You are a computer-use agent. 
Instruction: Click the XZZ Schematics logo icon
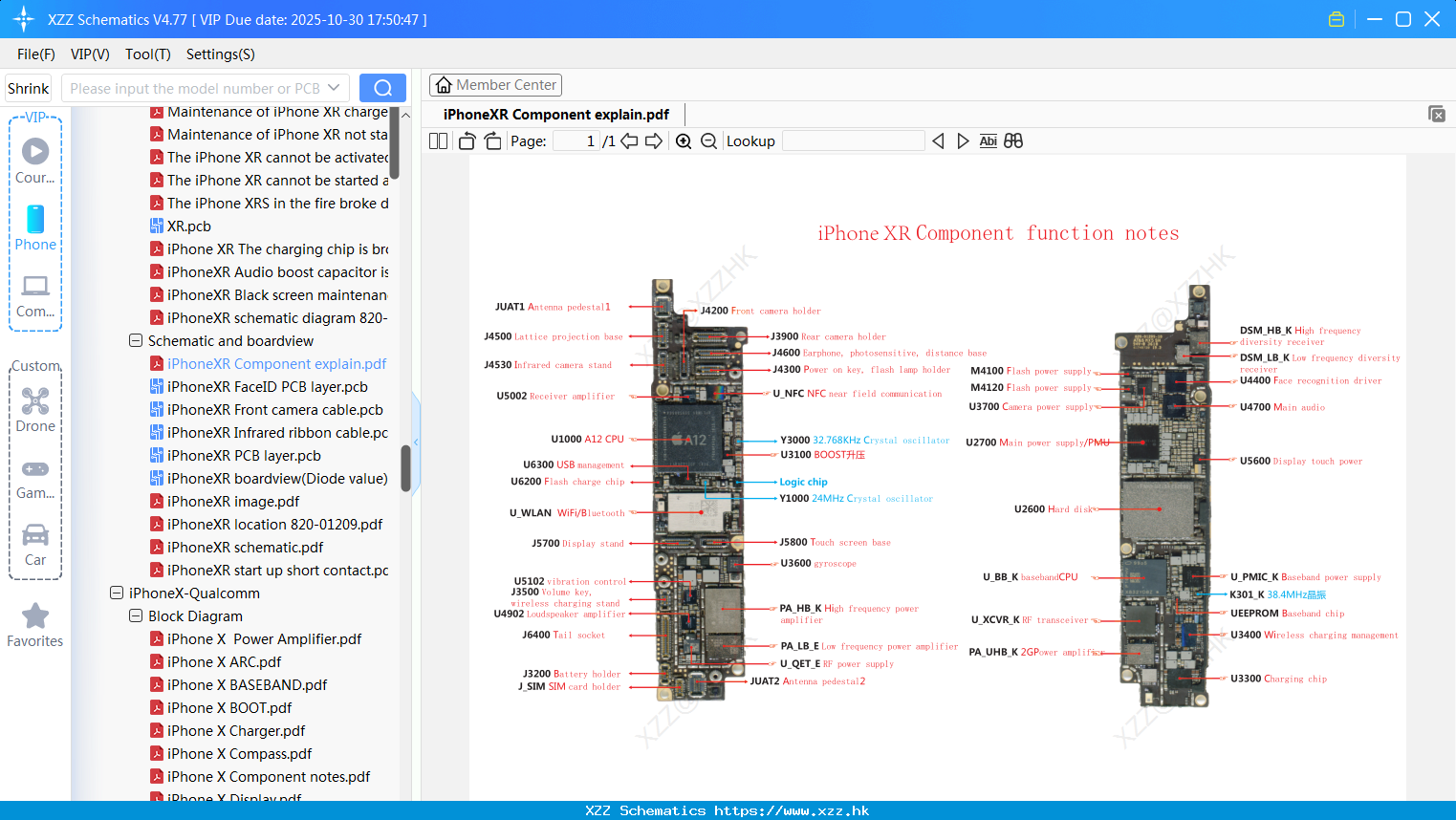(24, 19)
